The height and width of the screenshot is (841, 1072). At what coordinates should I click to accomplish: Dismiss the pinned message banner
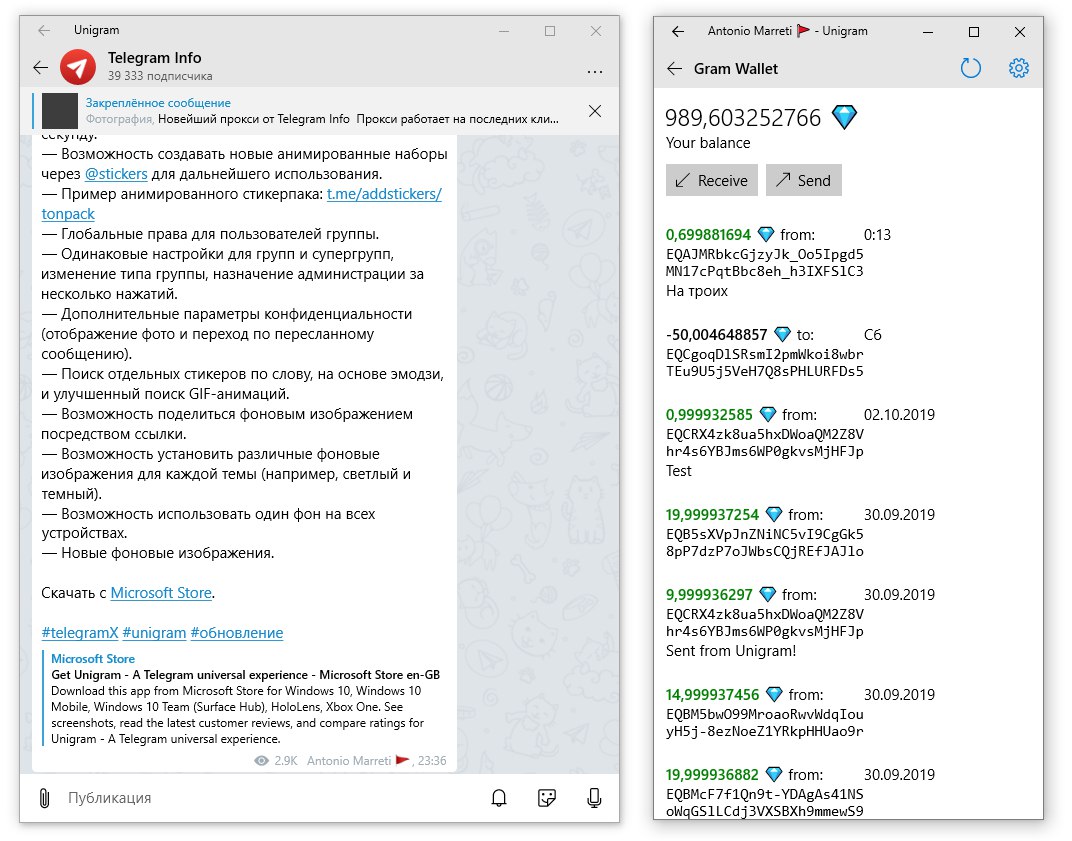(595, 111)
